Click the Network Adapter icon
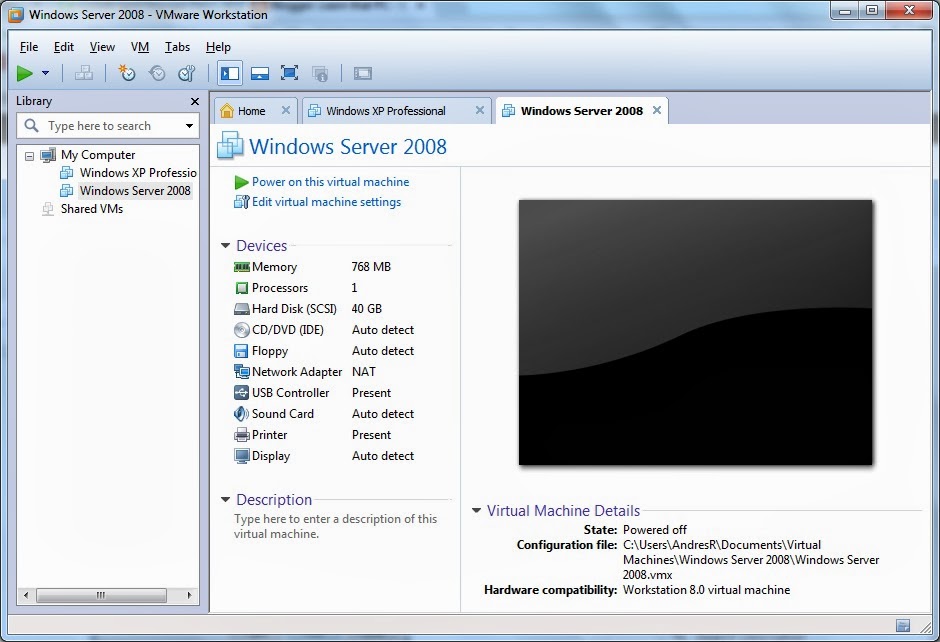 [242, 372]
